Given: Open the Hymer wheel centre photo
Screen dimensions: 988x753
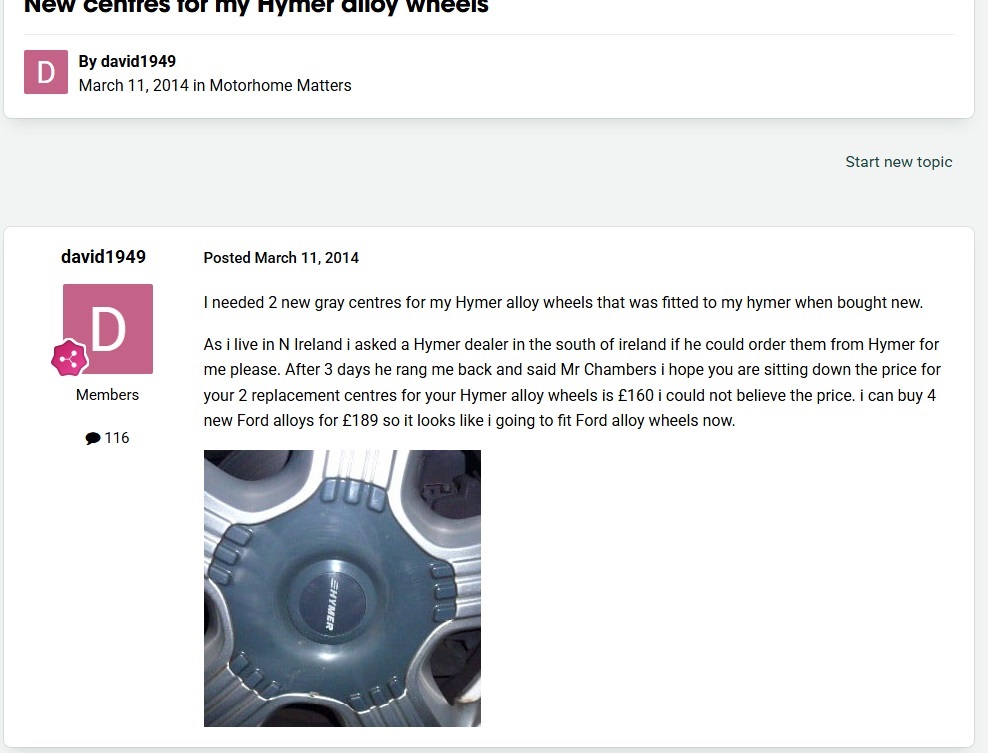Looking at the screenshot, I should [x=342, y=588].
